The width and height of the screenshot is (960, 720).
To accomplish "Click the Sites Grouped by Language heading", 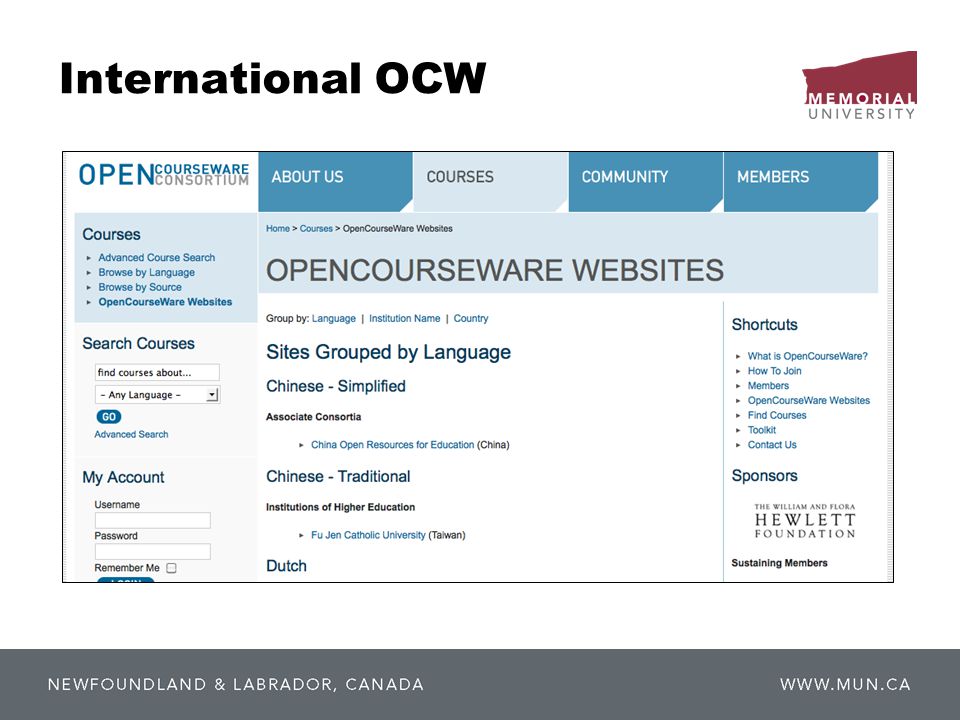I will pos(388,353).
